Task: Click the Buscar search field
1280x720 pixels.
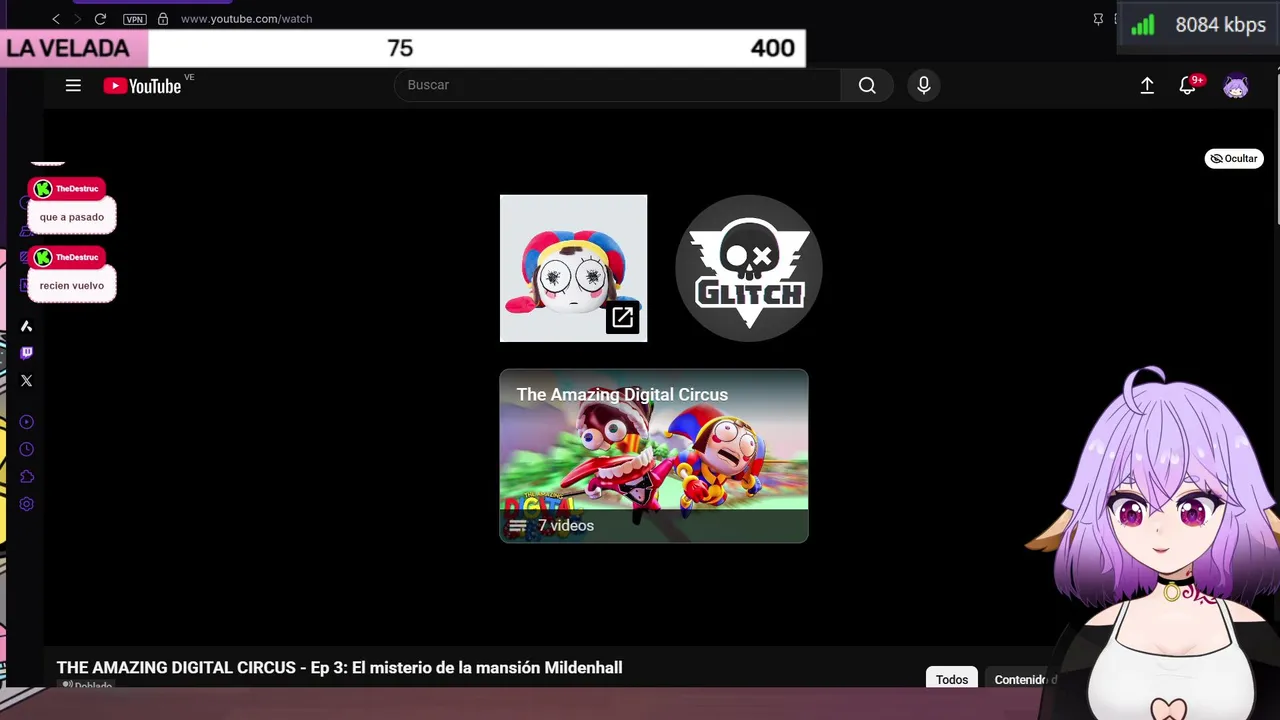Action: click(x=618, y=85)
